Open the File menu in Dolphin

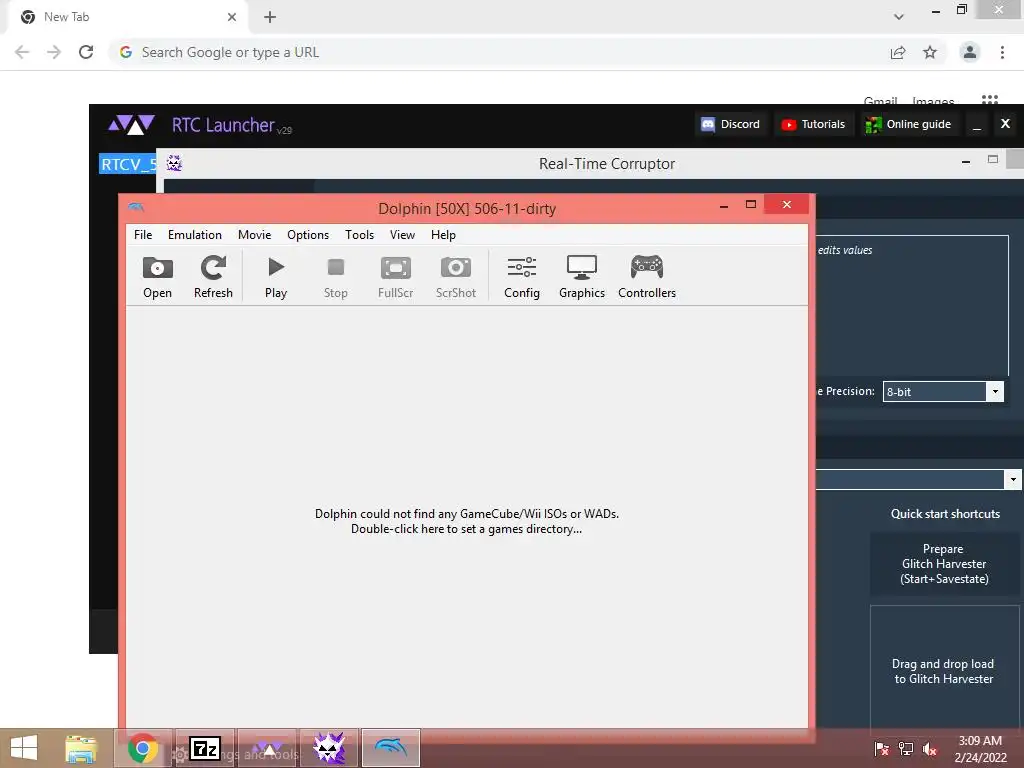[x=143, y=234]
